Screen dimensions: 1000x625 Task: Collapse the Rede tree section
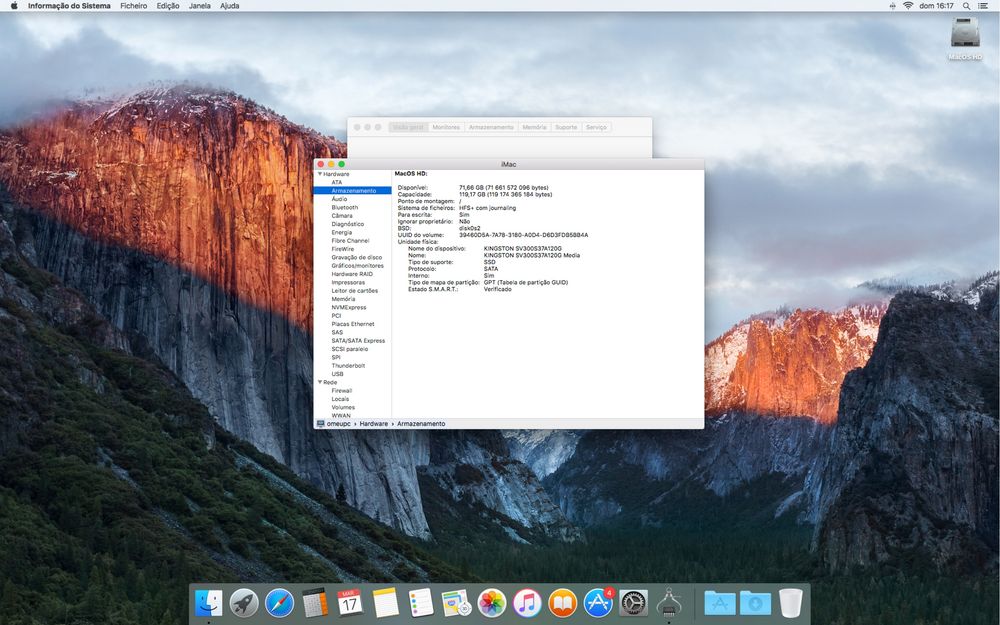pos(320,382)
